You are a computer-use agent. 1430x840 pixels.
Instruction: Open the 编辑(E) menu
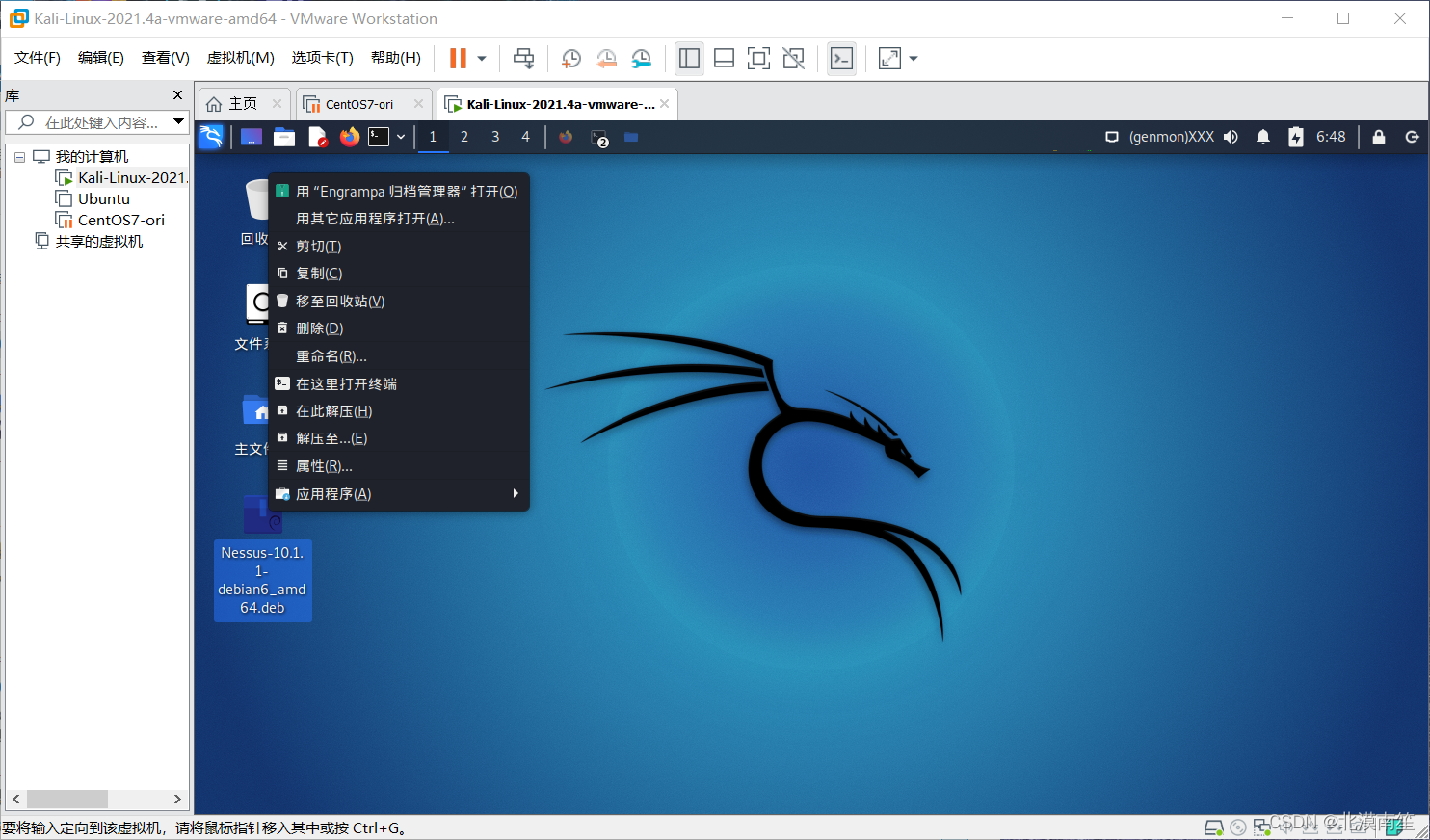[x=101, y=58]
